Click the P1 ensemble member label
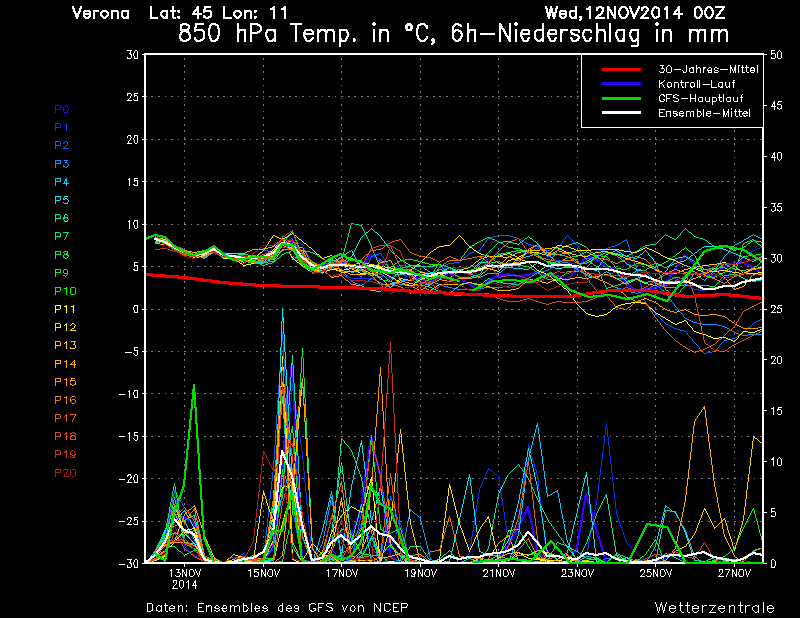This screenshot has width=800, height=618. tap(62, 127)
